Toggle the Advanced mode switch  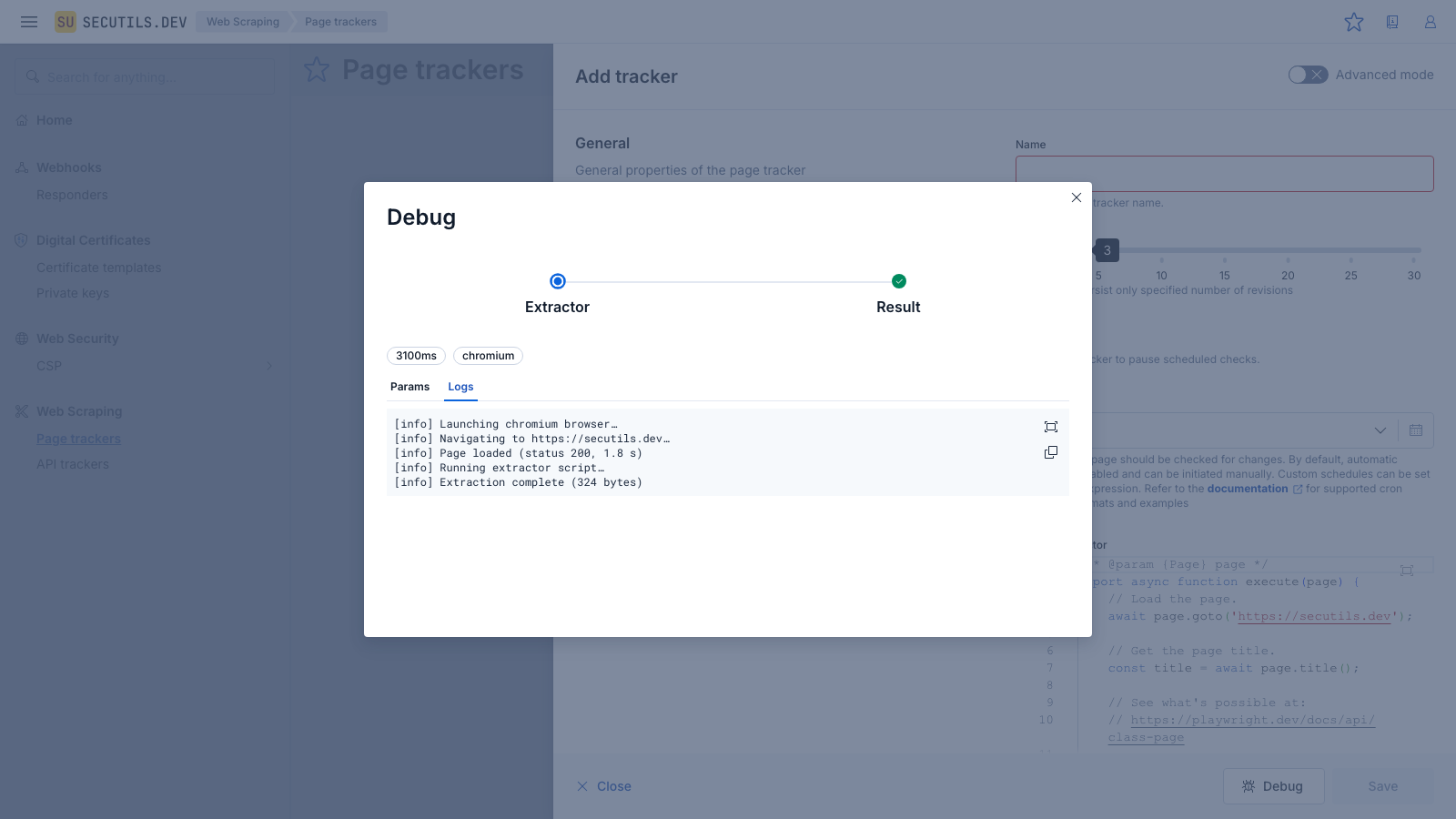tap(1308, 75)
